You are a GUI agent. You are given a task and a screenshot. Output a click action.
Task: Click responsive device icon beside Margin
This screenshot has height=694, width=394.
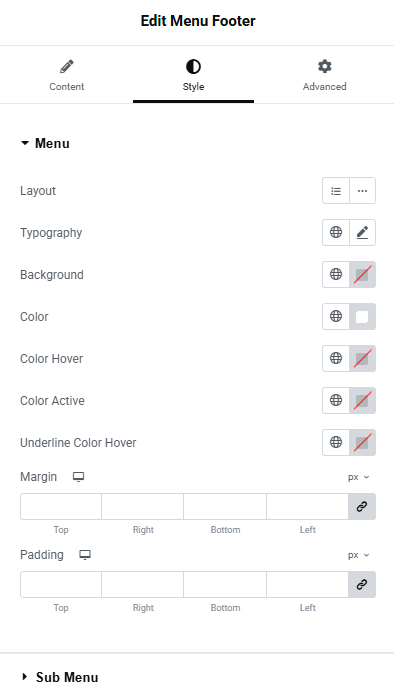click(78, 477)
